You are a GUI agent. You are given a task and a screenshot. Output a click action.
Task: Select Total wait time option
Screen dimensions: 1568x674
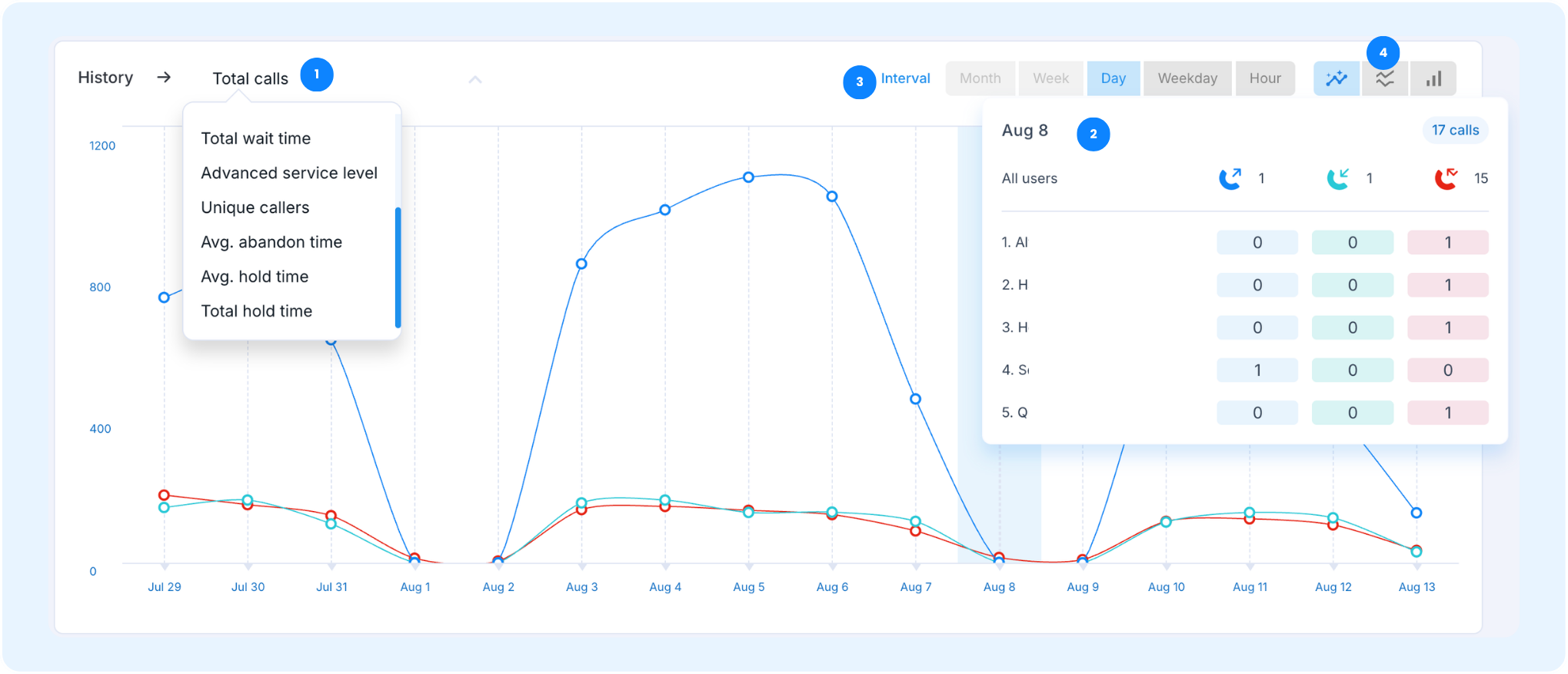tap(256, 138)
